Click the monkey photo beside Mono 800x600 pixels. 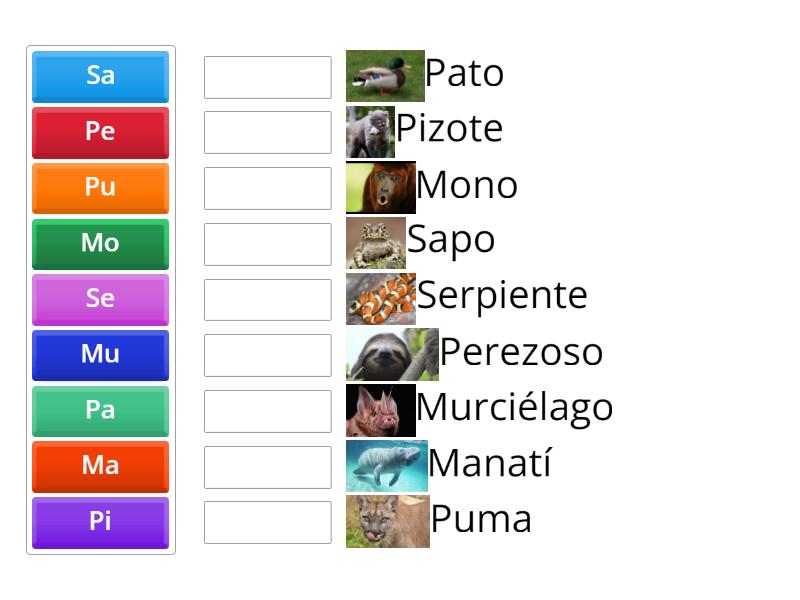click(x=380, y=187)
